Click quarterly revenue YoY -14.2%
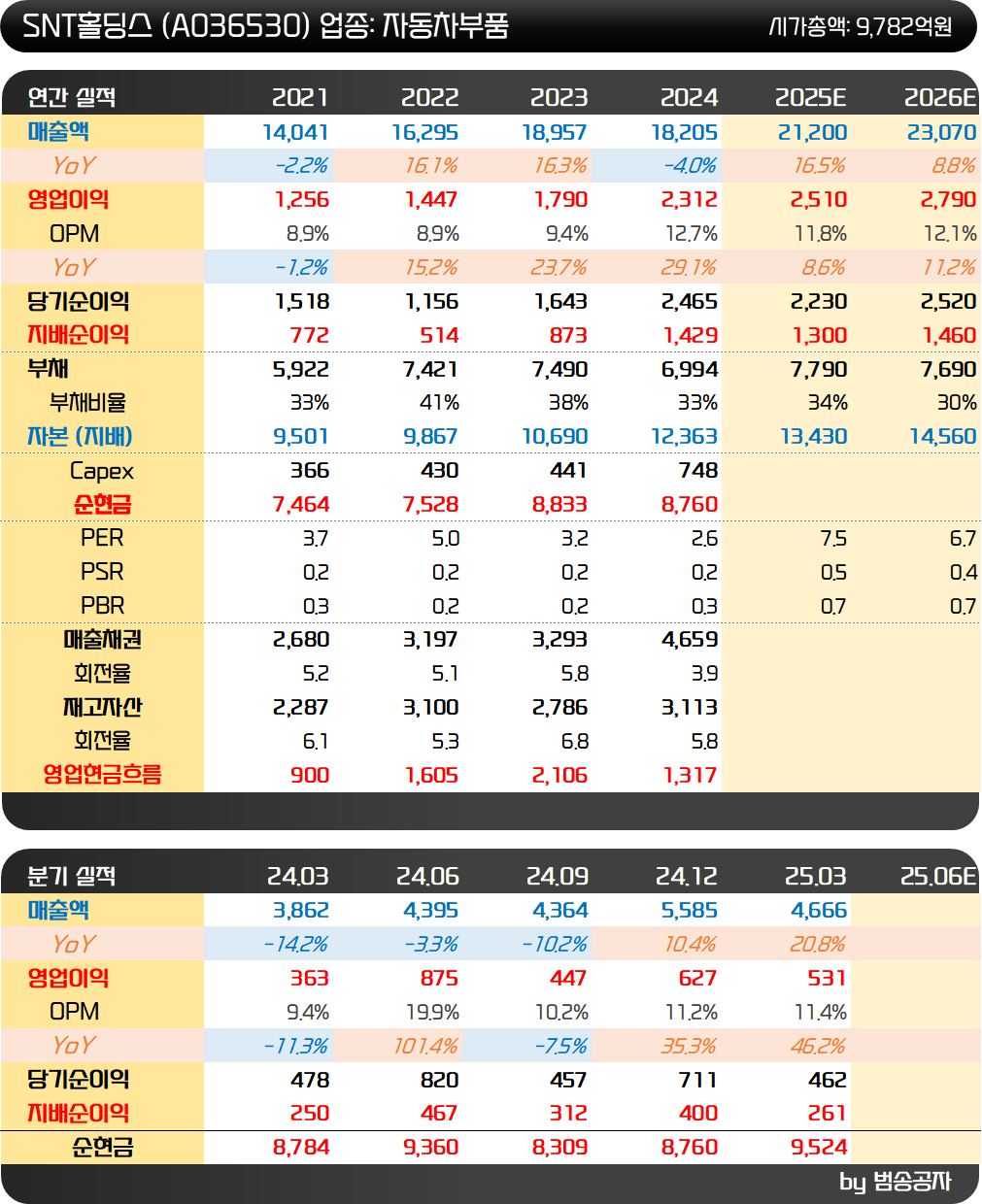This screenshot has width=982, height=1204. tap(296, 945)
